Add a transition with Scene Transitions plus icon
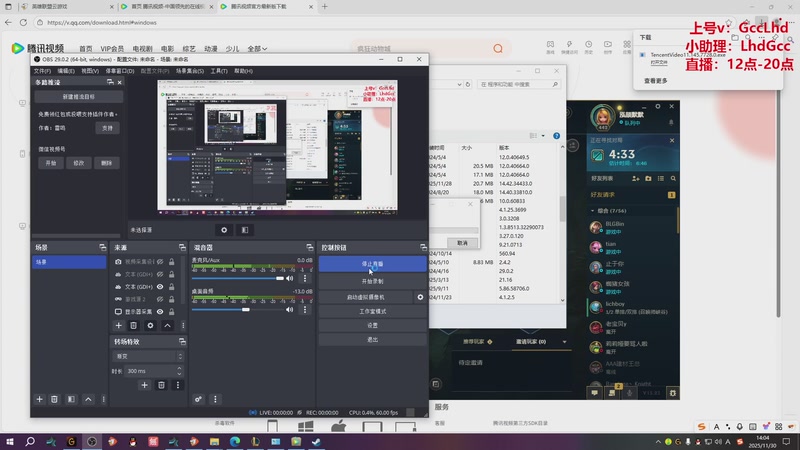The image size is (800, 450). [x=144, y=385]
